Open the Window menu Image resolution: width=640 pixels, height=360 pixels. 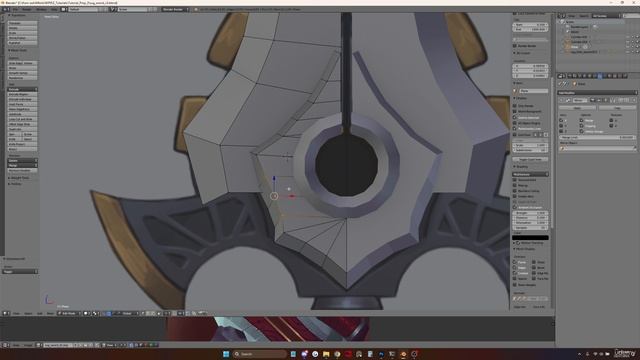tap(41, 9)
